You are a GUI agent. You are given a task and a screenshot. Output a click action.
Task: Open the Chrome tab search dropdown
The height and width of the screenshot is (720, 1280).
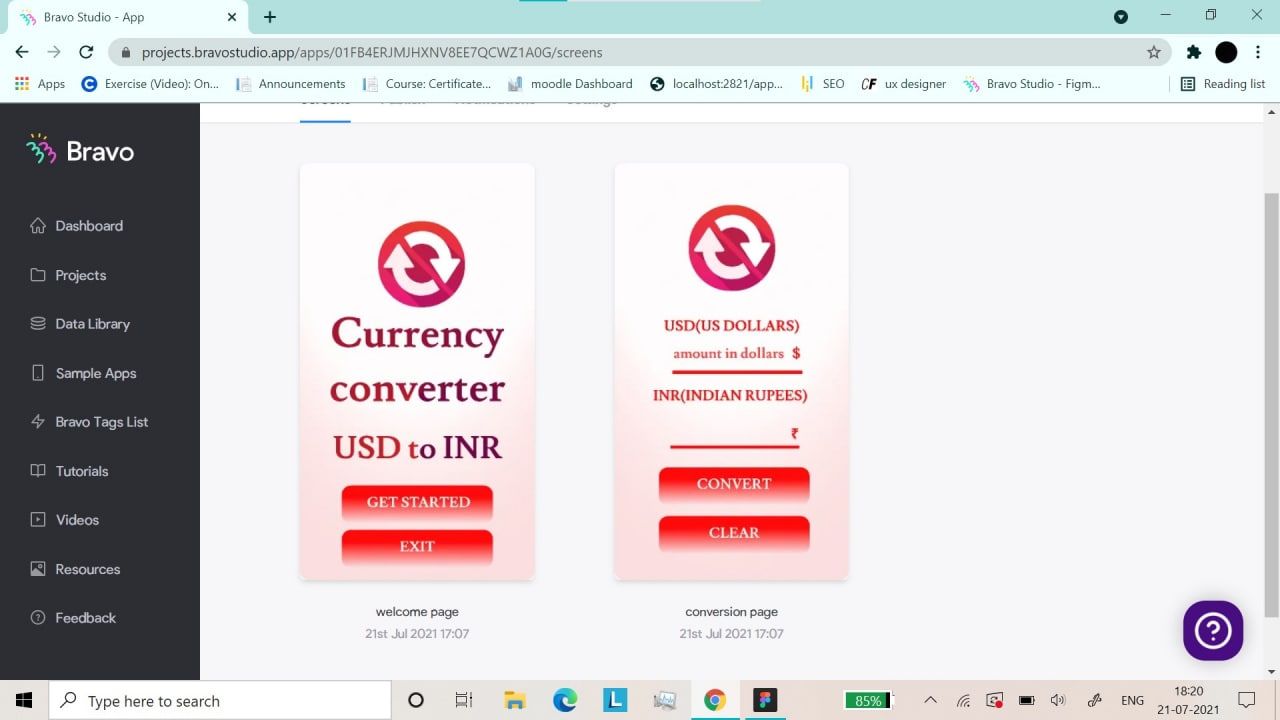(1121, 17)
